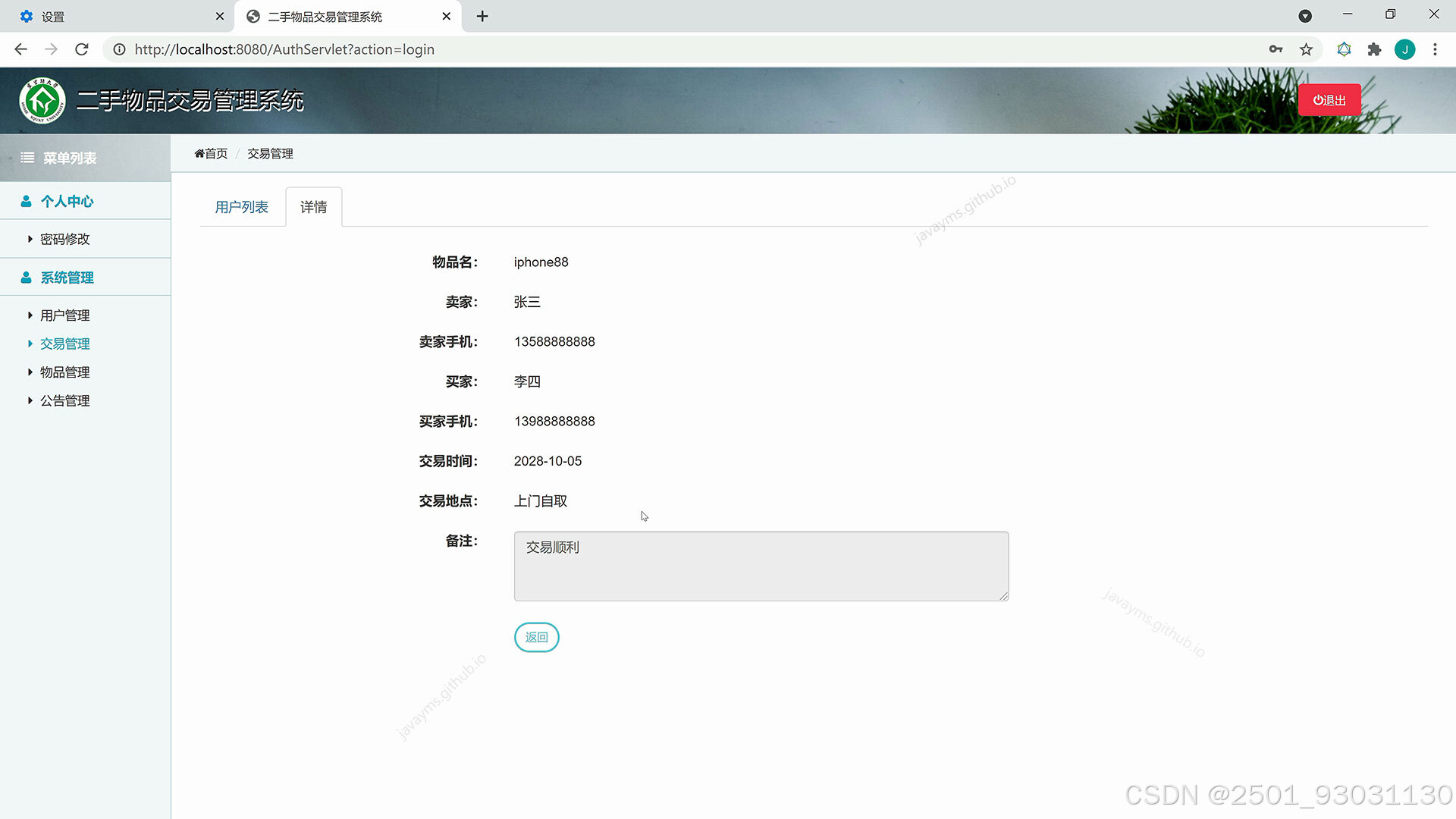Select the 详情 tab
Screen dimensions: 1456x819
pyautogui.click(x=313, y=207)
